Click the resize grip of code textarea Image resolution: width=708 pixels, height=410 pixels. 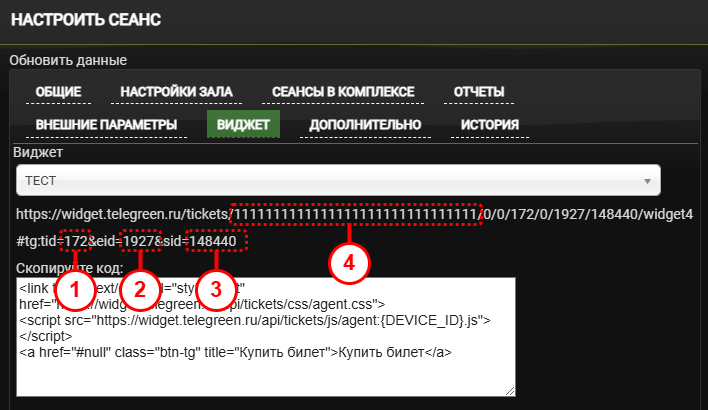pyautogui.click(x=509, y=391)
